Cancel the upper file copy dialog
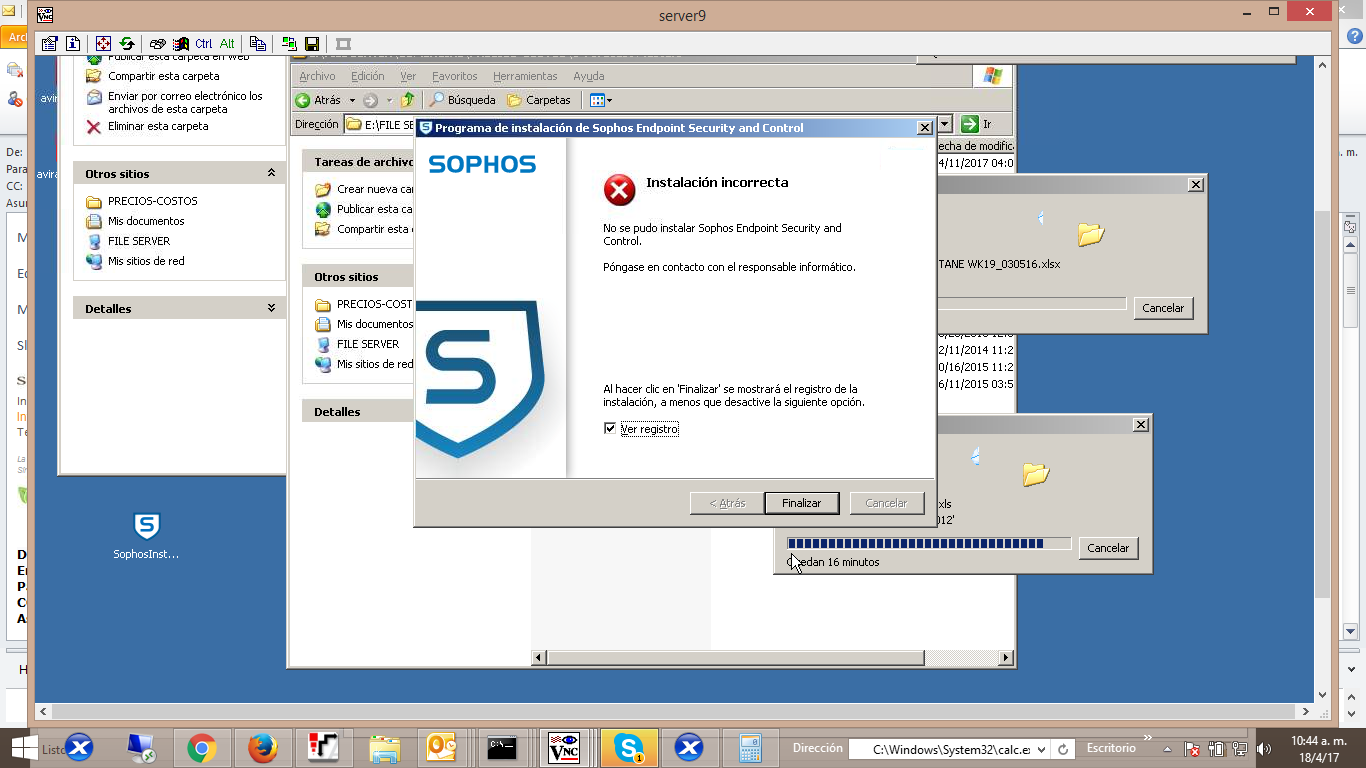Screen dimensions: 1366x768 pyautogui.click(x=1163, y=308)
